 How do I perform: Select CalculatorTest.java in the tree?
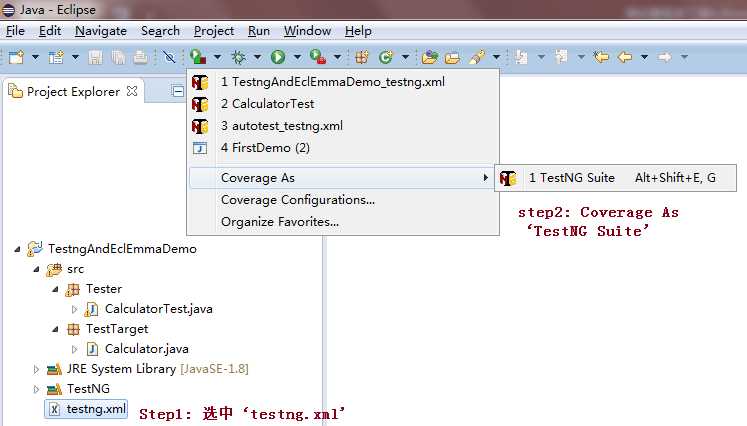click(x=148, y=309)
